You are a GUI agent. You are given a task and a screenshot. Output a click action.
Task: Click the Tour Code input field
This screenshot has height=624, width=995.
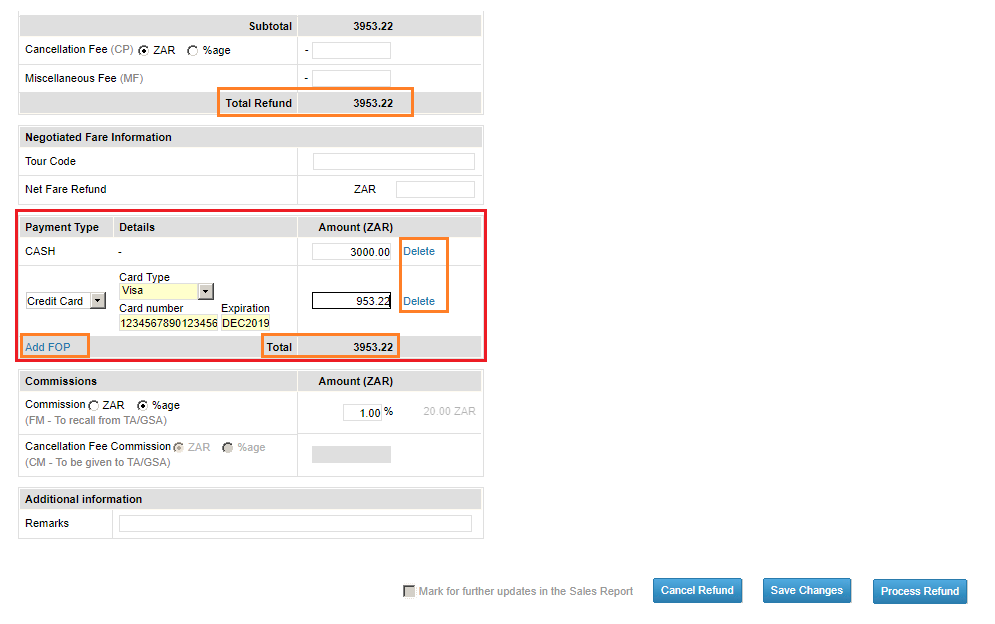tap(393, 161)
